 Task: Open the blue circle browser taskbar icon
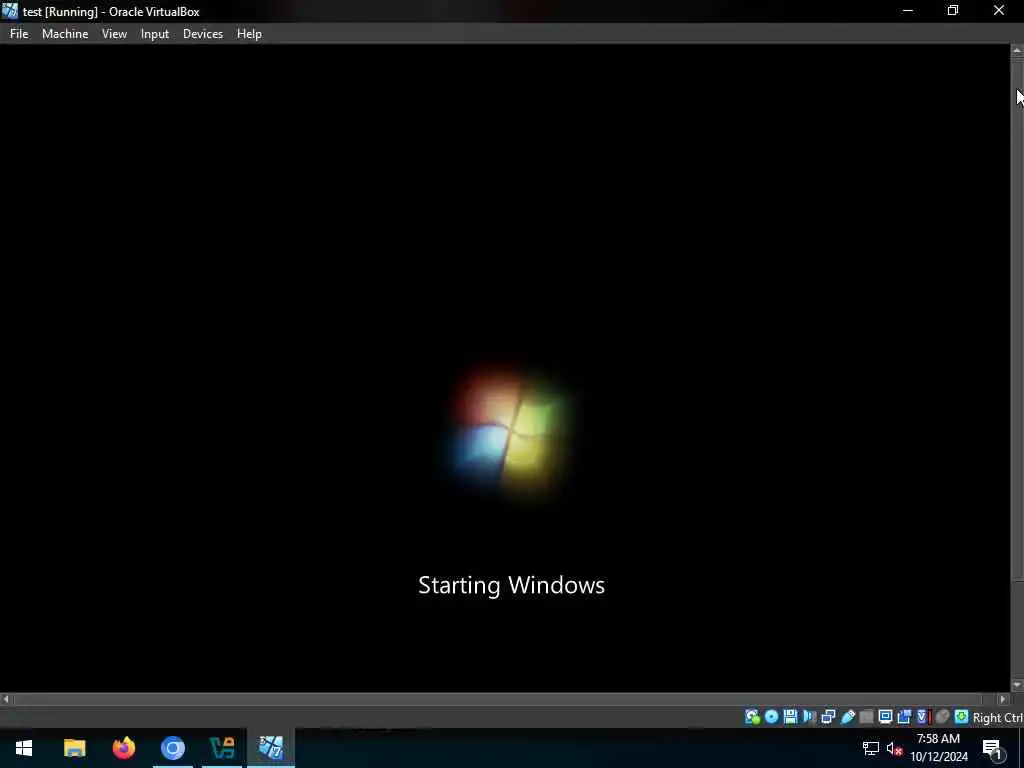(172, 748)
